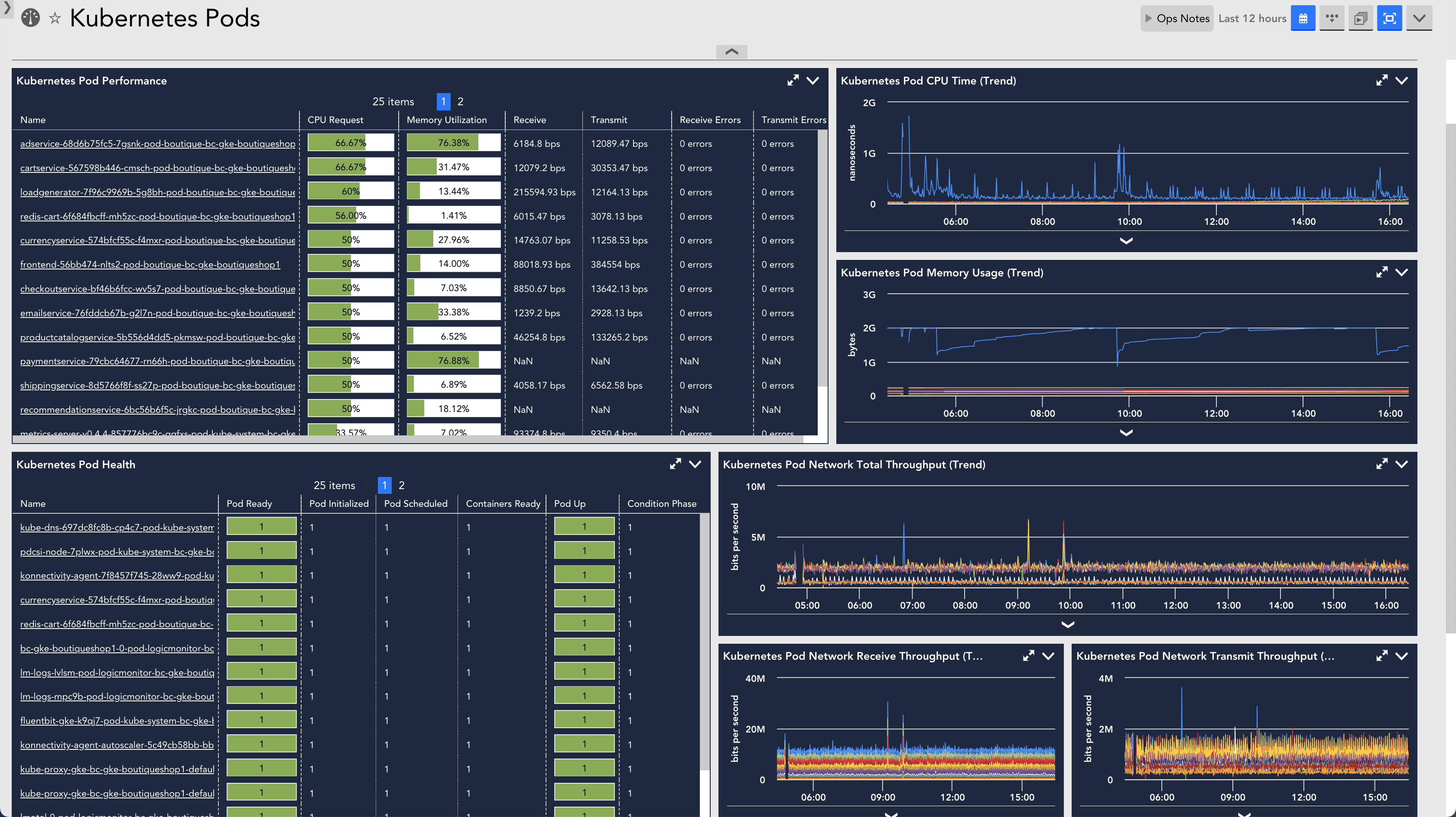Expand the left sidebar arrow

(6, 8)
